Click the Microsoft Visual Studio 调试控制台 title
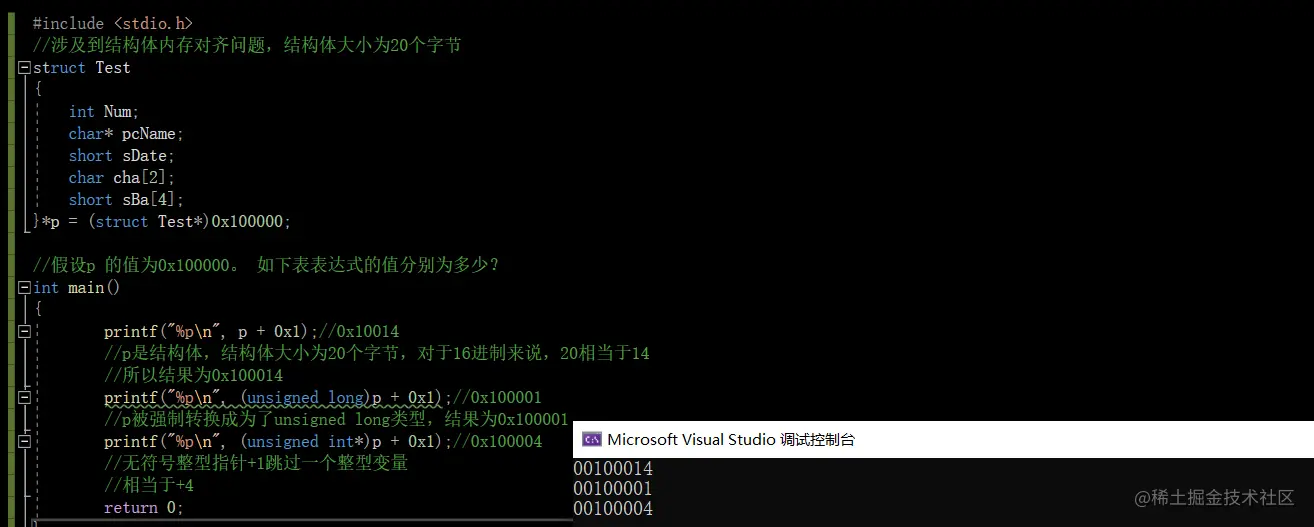Image resolution: width=1314 pixels, height=527 pixels. pyautogui.click(x=730, y=439)
